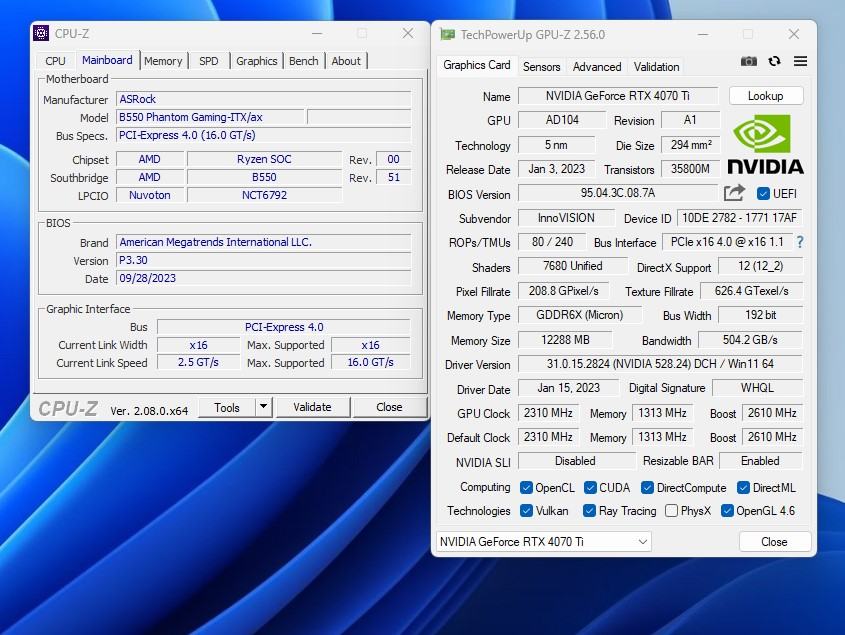This screenshot has width=845, height=635.
Task: Switch to the Sensors tab
Action: coord(542,67)
